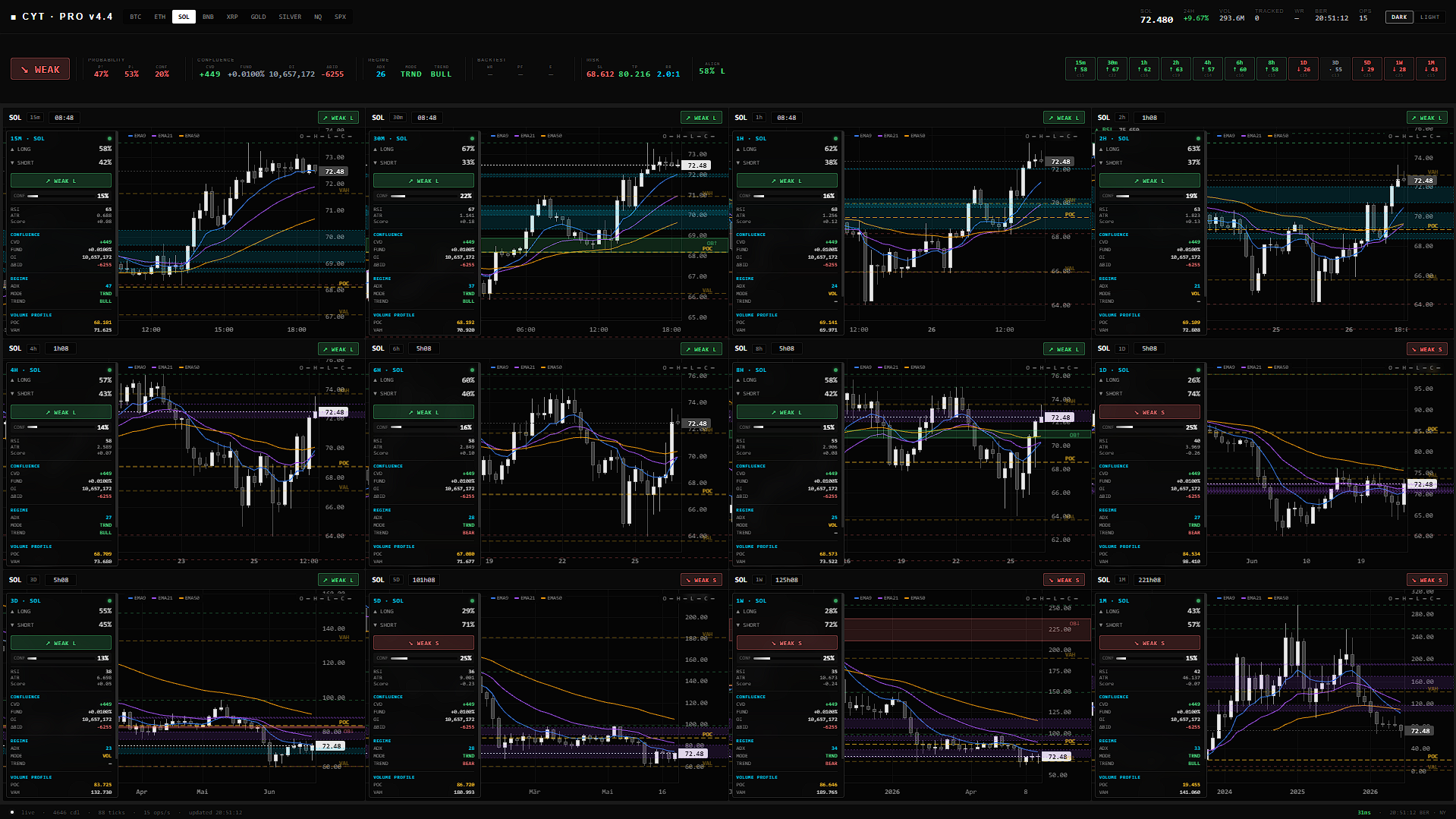Click the CYT PRO logo square
The height and width of the screenshot is (819, 1456).
(x=13, y=17)
